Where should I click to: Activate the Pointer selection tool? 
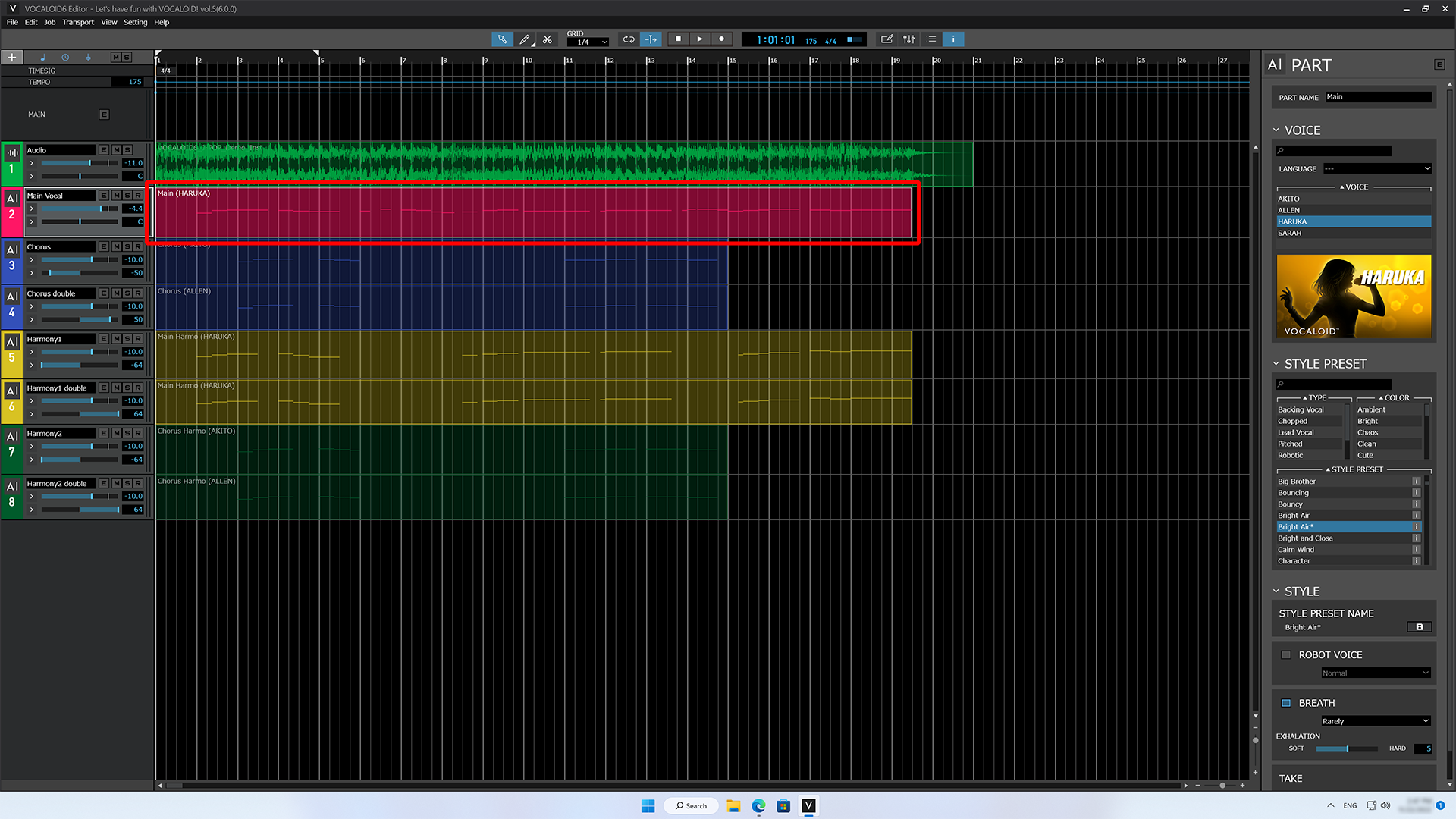502,39
